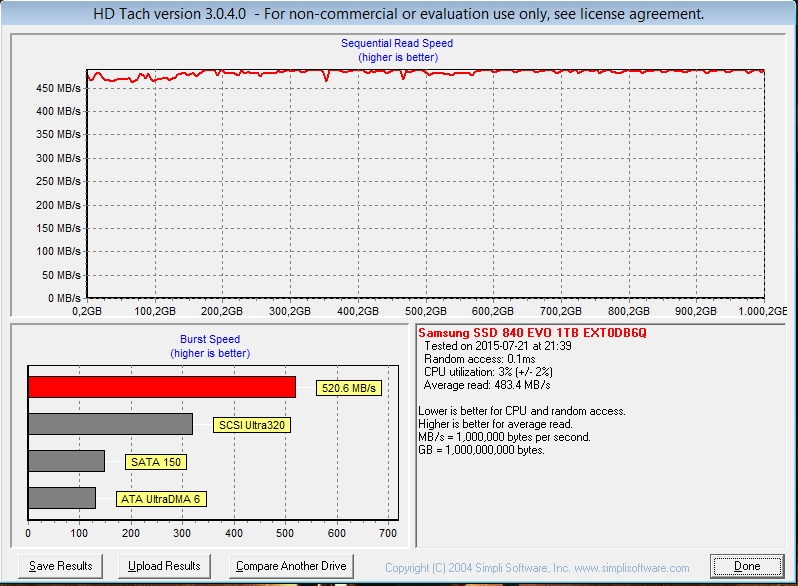Select the gray SATA 150 bar
Image resolution: width=798 pixels, height=586 pixels.
(67, 461)
